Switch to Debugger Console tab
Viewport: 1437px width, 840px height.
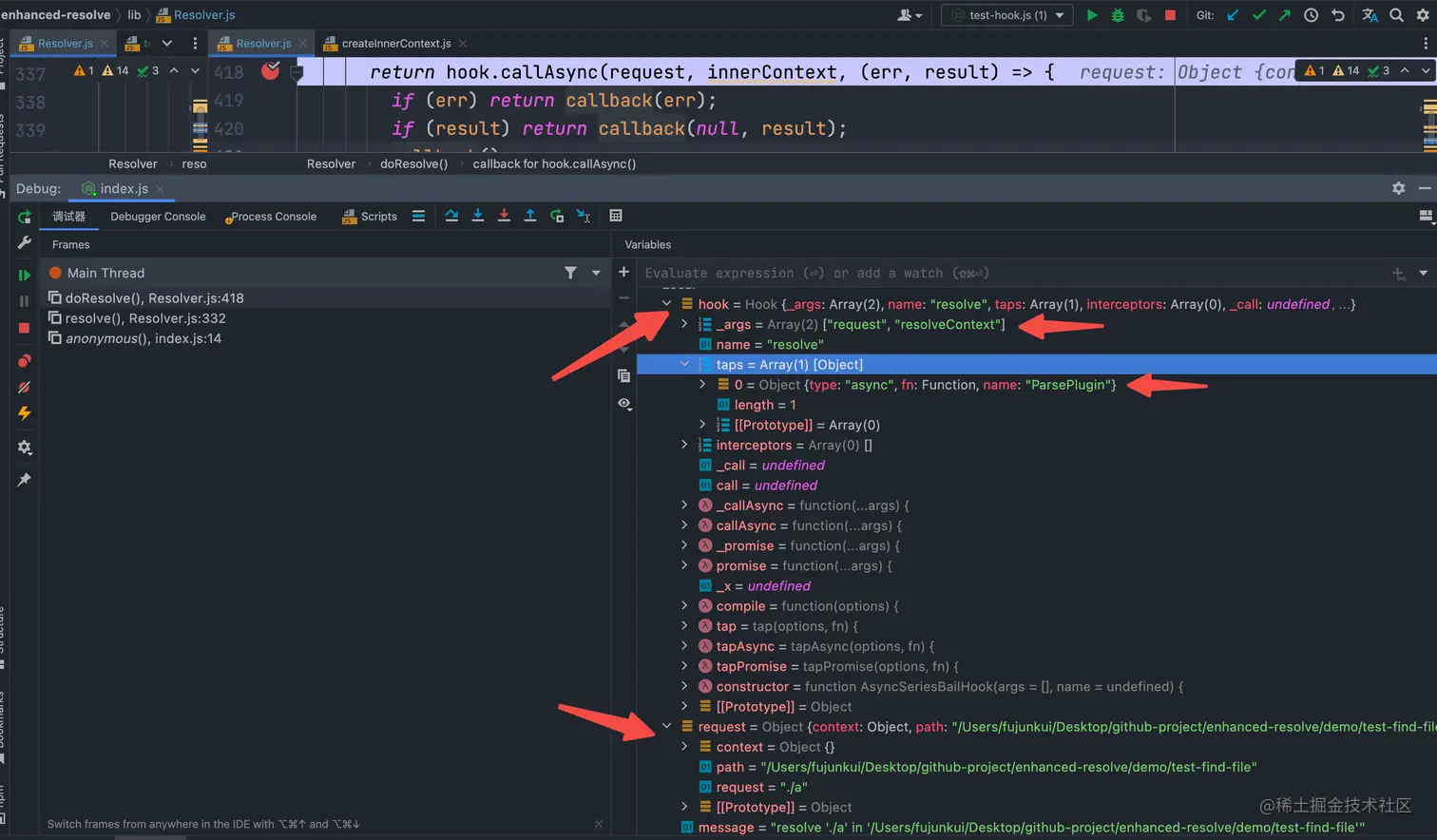click(158, 217)
